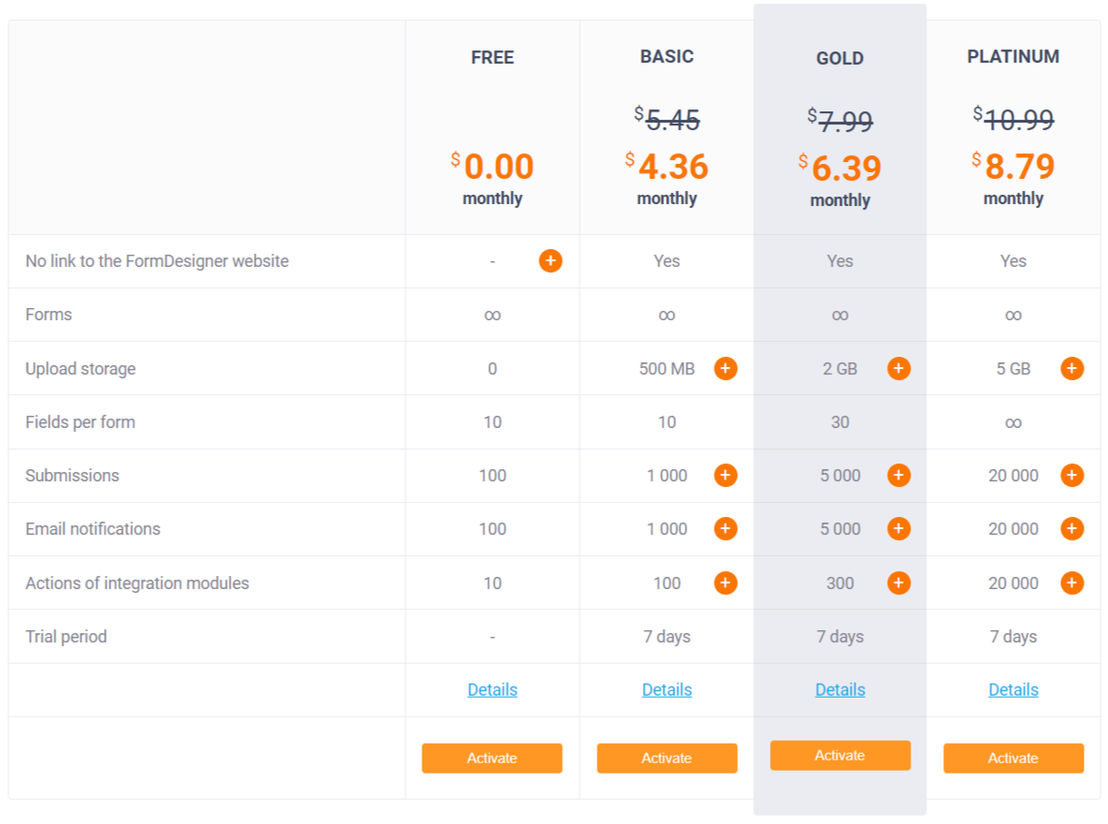Click the crossed-out $10.99 price
Image resolution: width=1108 pixels, height=824 pixels.
pos(1013,119)
